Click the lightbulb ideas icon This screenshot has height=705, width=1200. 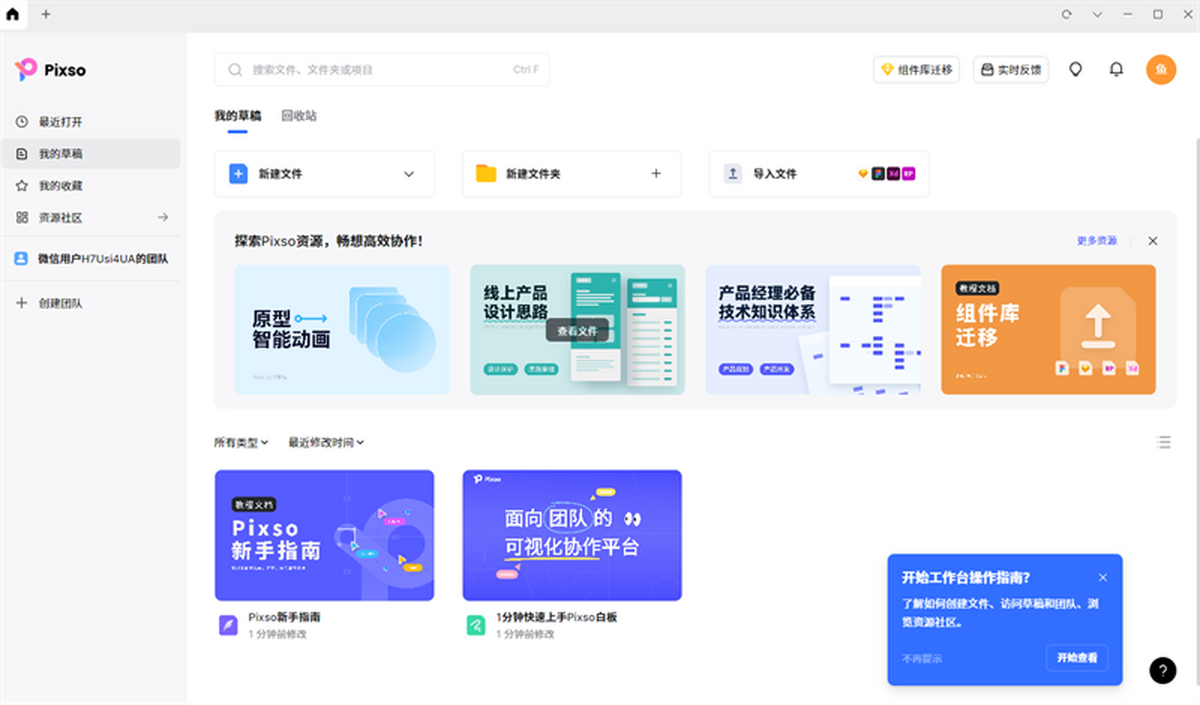pos(1075,69)
